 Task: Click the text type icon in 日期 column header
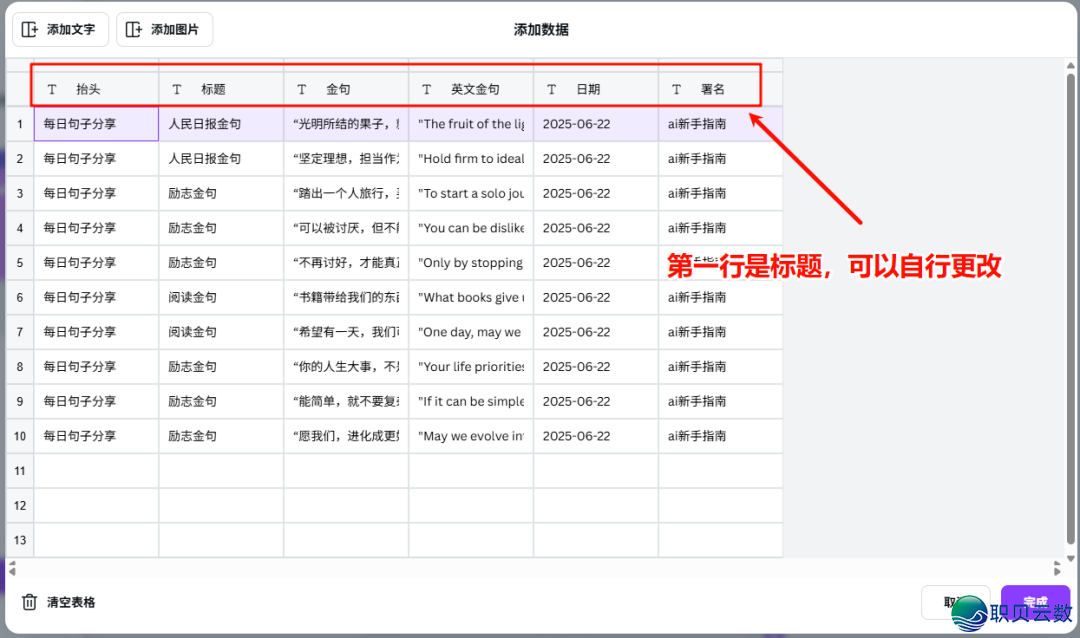[x=552, y=89]
